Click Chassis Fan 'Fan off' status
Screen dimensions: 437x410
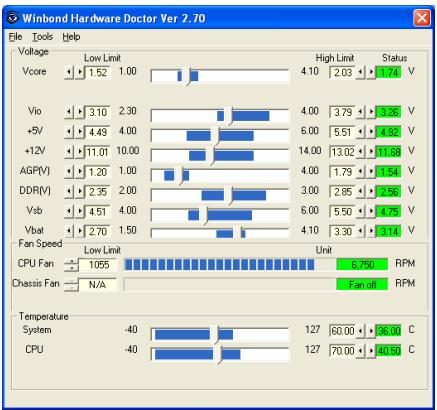tap(362, 284)
